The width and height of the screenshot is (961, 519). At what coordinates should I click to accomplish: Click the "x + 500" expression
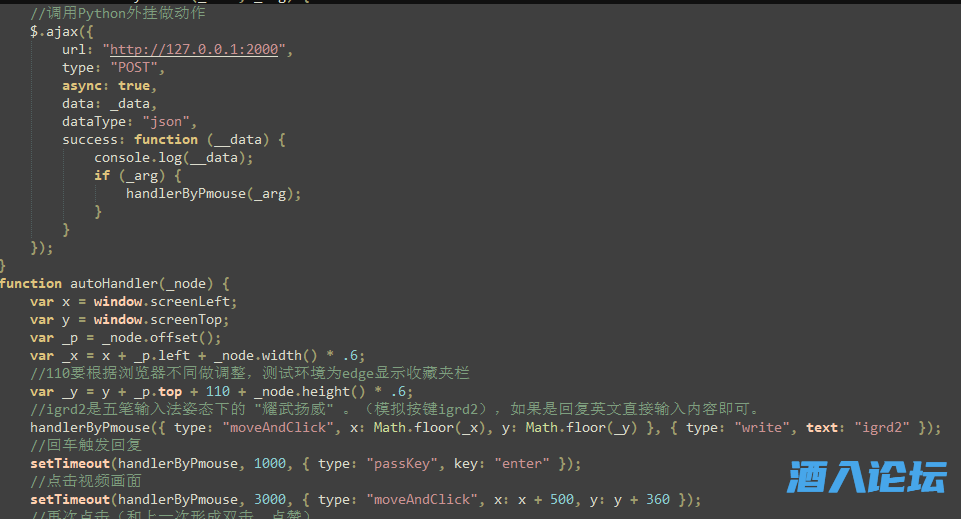click(x=545, y=500)
